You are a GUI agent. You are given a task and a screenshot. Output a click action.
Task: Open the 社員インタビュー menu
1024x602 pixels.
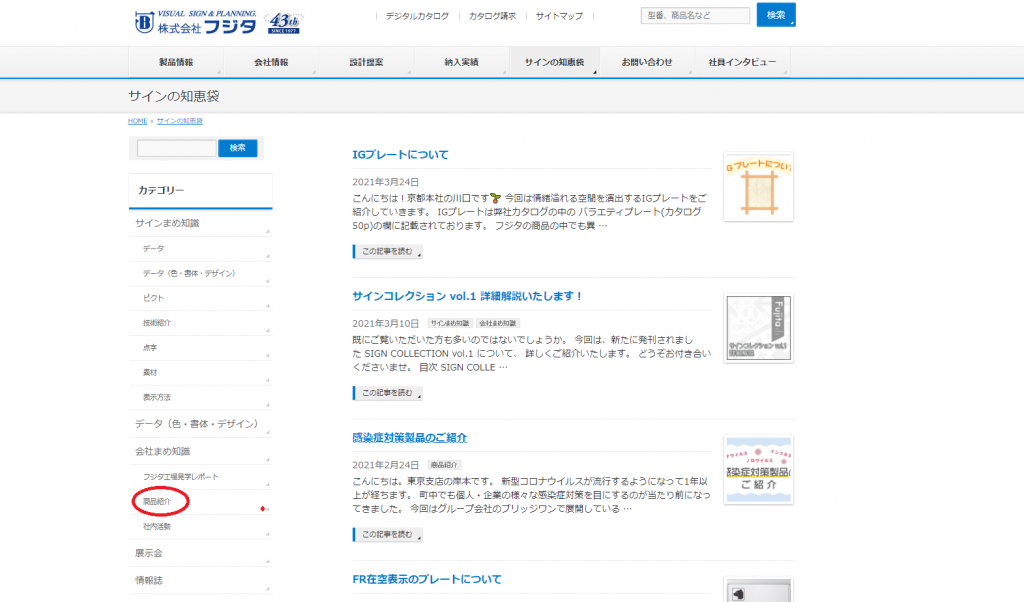(x=743, y=62)
